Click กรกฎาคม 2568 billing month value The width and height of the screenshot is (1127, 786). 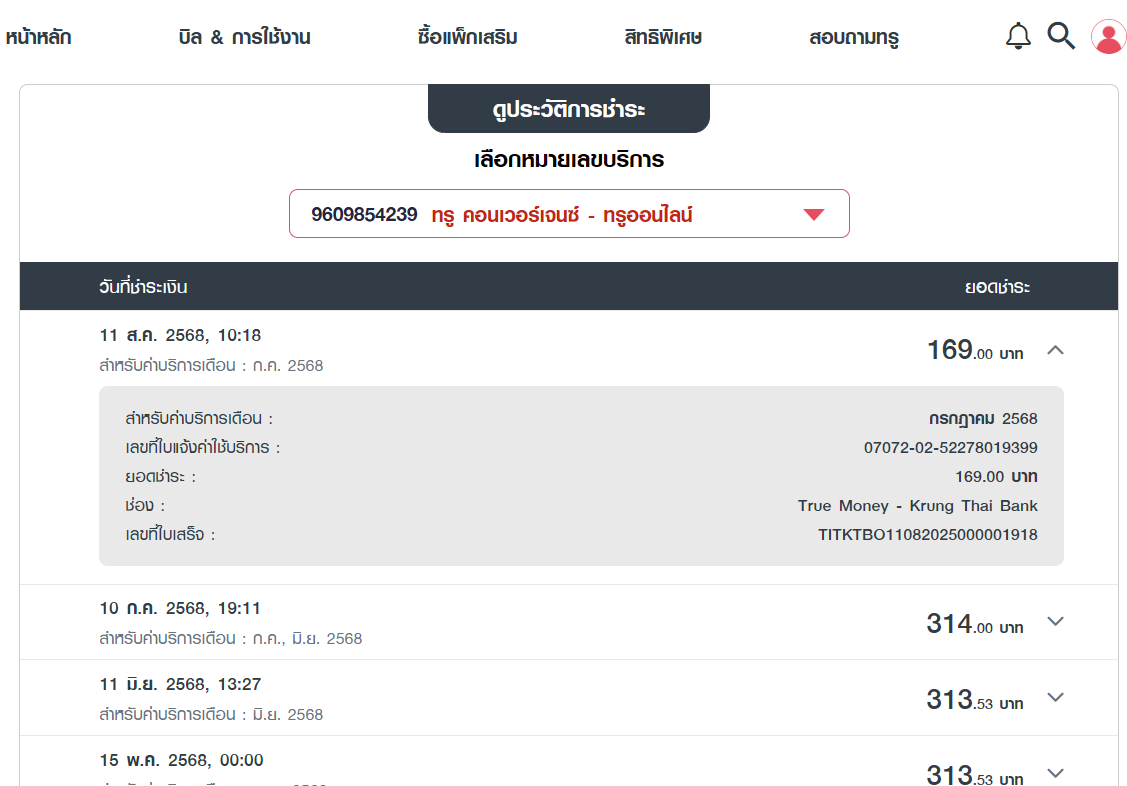tap(983, 419)
